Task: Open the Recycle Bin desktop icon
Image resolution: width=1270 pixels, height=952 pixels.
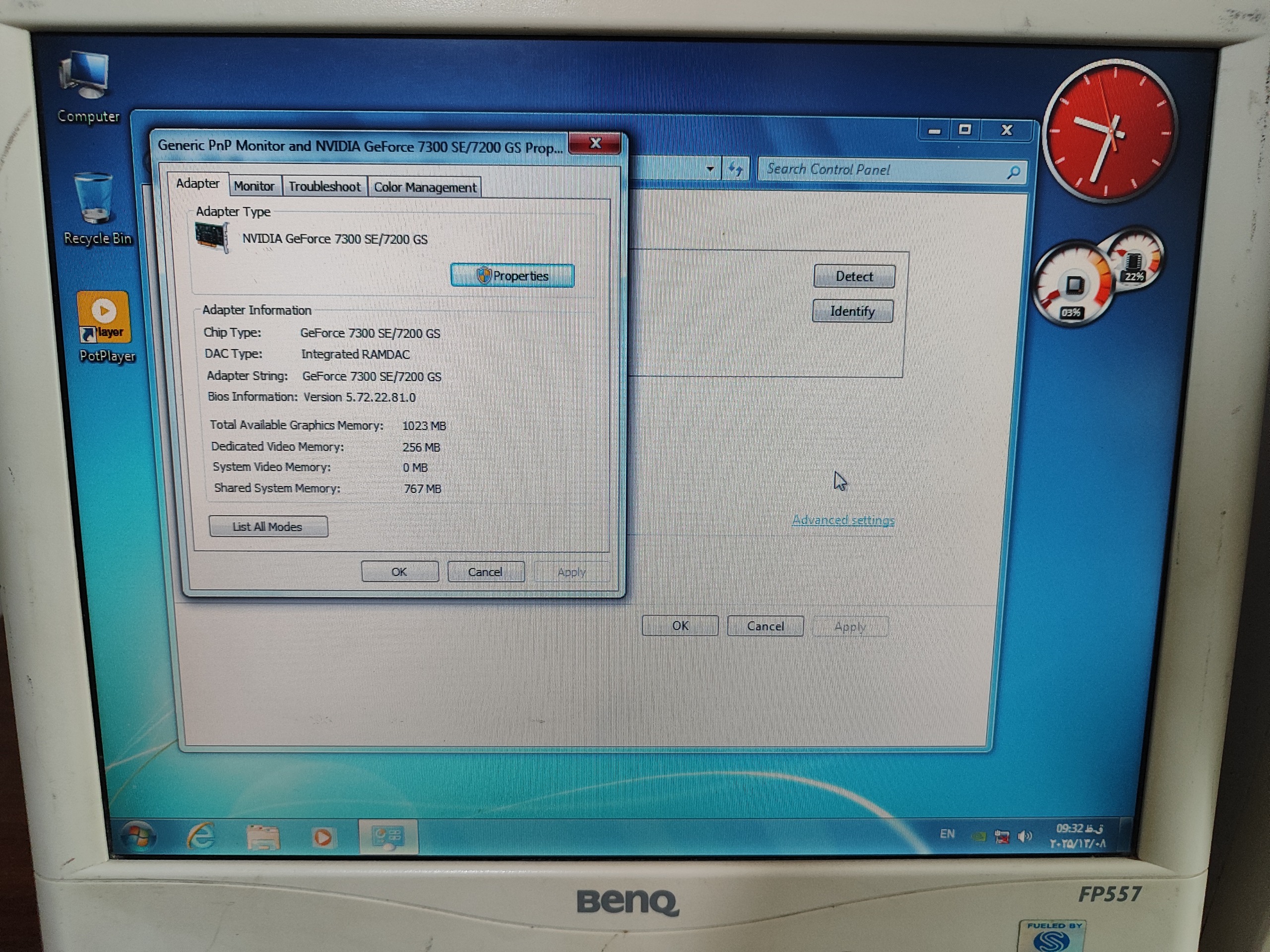Action: pyautogui.click(x=96, y=209)
